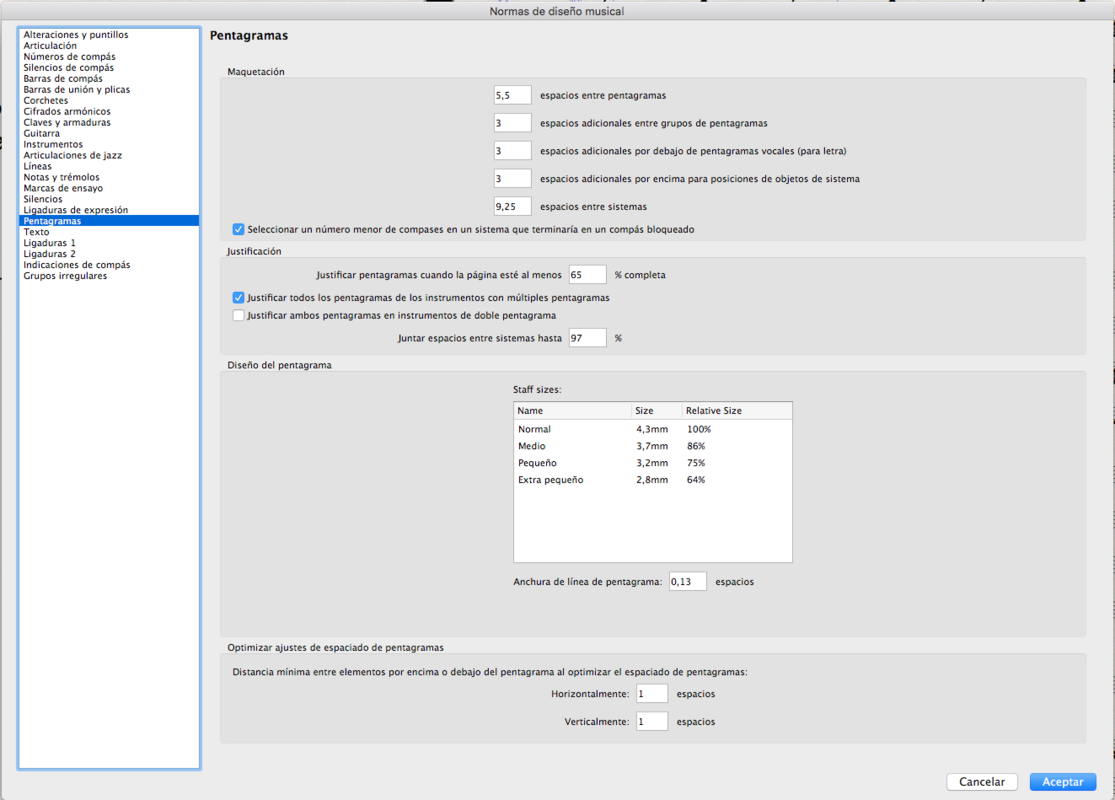Select Alteraciones y puntillos category

pos(75,35)
